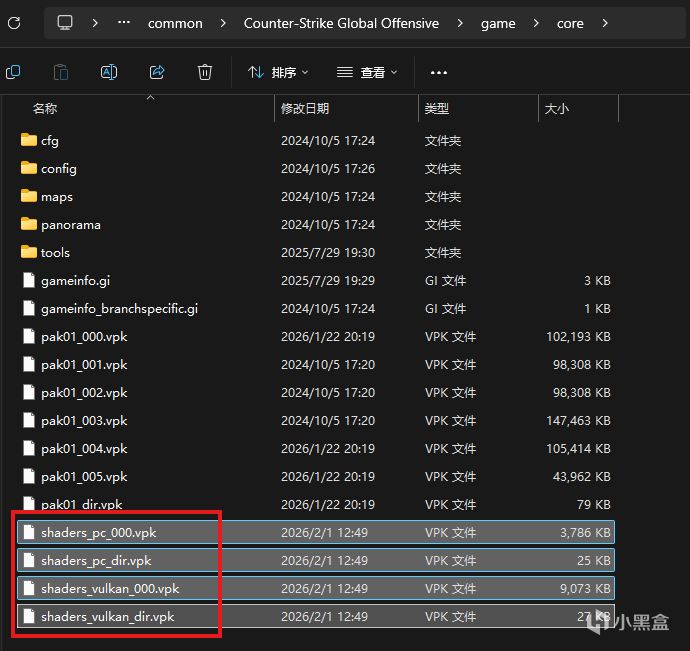Click the maps folder icon
The image size is (690, 651).
coord(29,196)
